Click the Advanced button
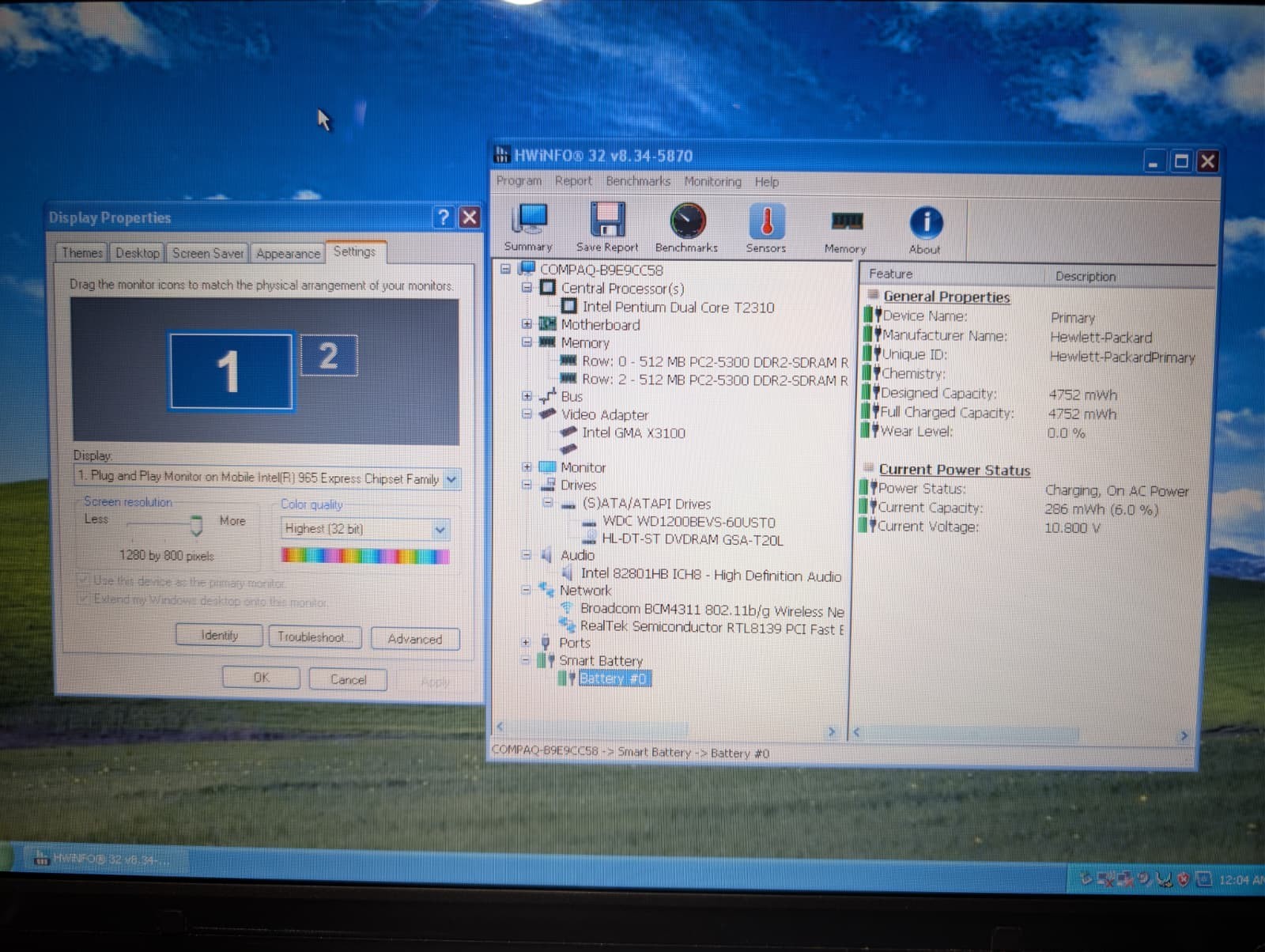1265x952 pixels. (415, 639)
